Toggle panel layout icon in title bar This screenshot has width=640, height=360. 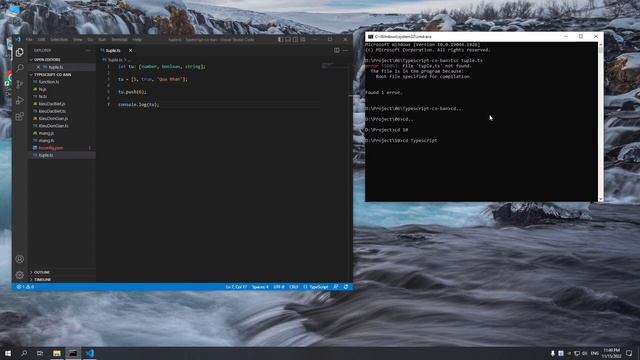click(x=288, y=40)
